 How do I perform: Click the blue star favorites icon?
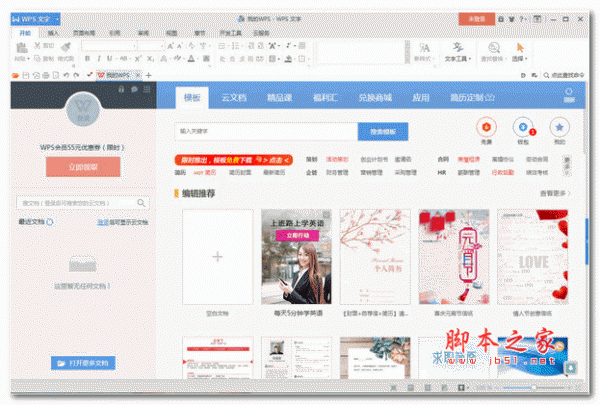point(559,127)
